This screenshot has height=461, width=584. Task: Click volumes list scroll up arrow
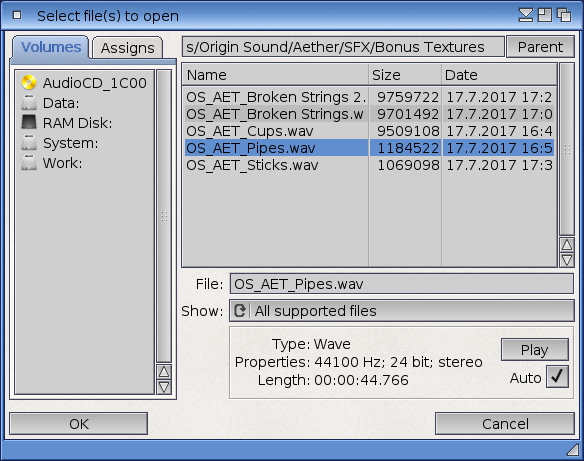164,372
